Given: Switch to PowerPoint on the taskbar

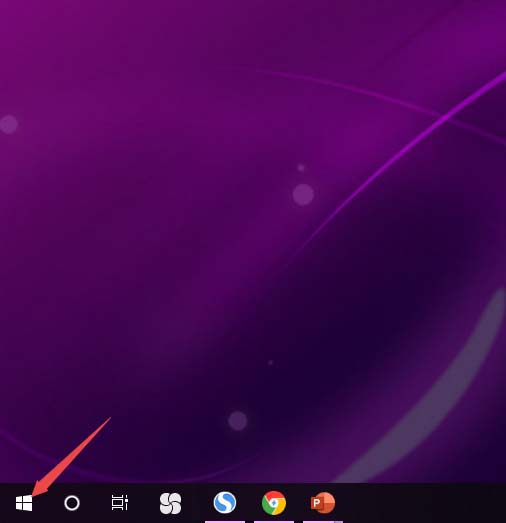Looking at the screenshot, I should tap(323, 503).
